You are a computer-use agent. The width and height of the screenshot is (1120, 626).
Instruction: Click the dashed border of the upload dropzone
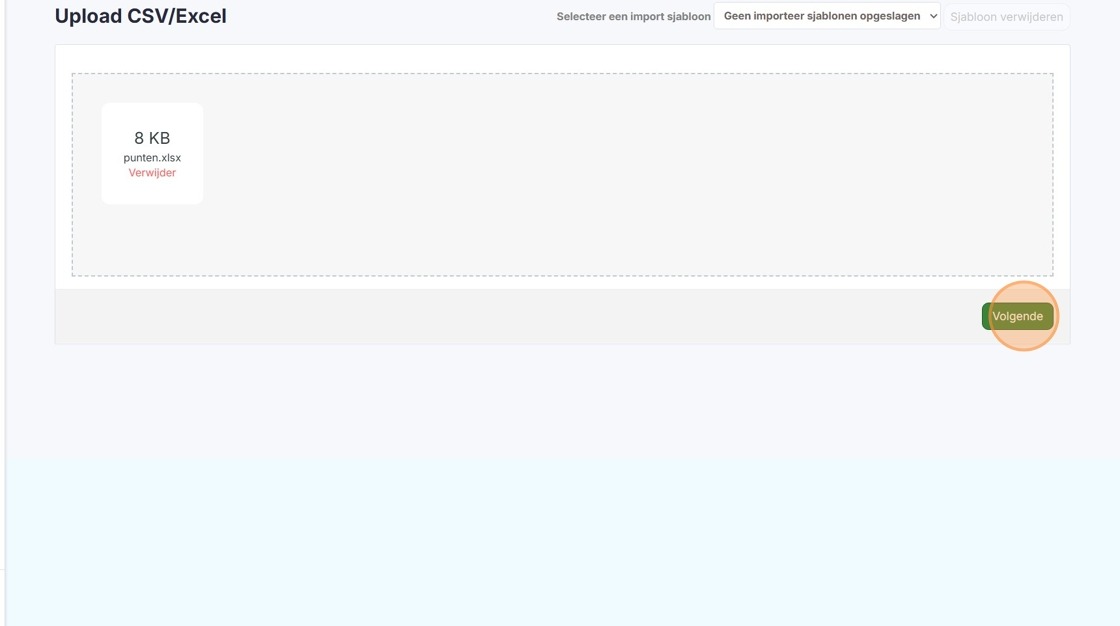(x=562, y=74)
